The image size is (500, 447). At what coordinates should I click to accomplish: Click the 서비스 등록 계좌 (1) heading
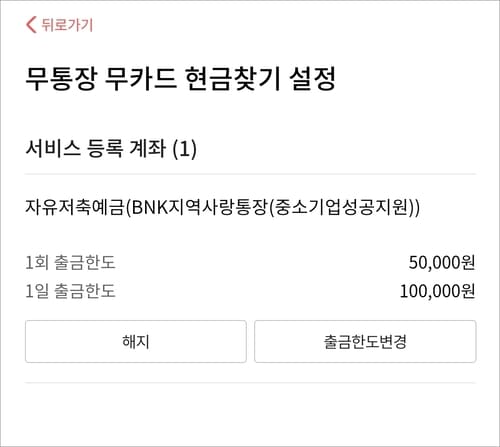[111, 148]
